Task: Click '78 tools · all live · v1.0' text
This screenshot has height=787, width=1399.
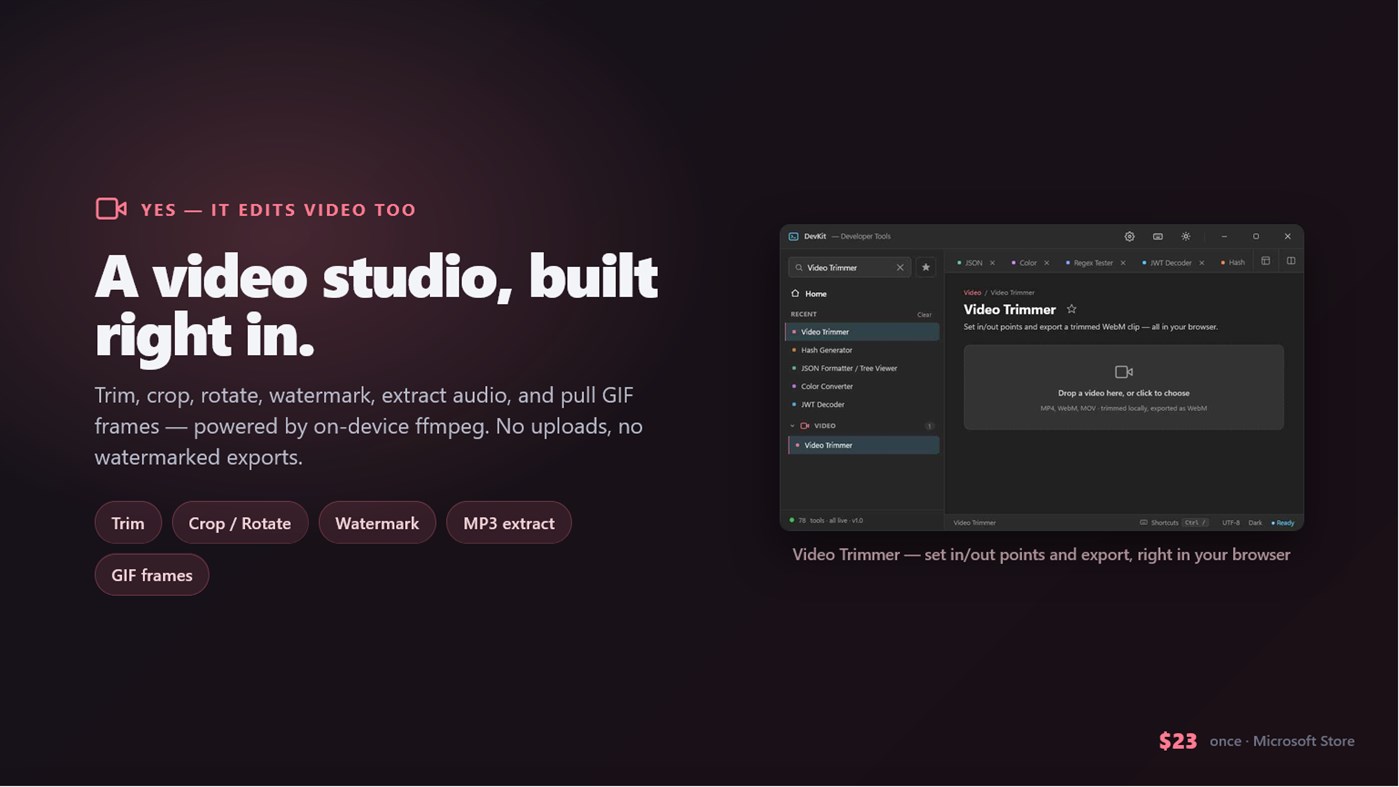Action: coord(830,521)
